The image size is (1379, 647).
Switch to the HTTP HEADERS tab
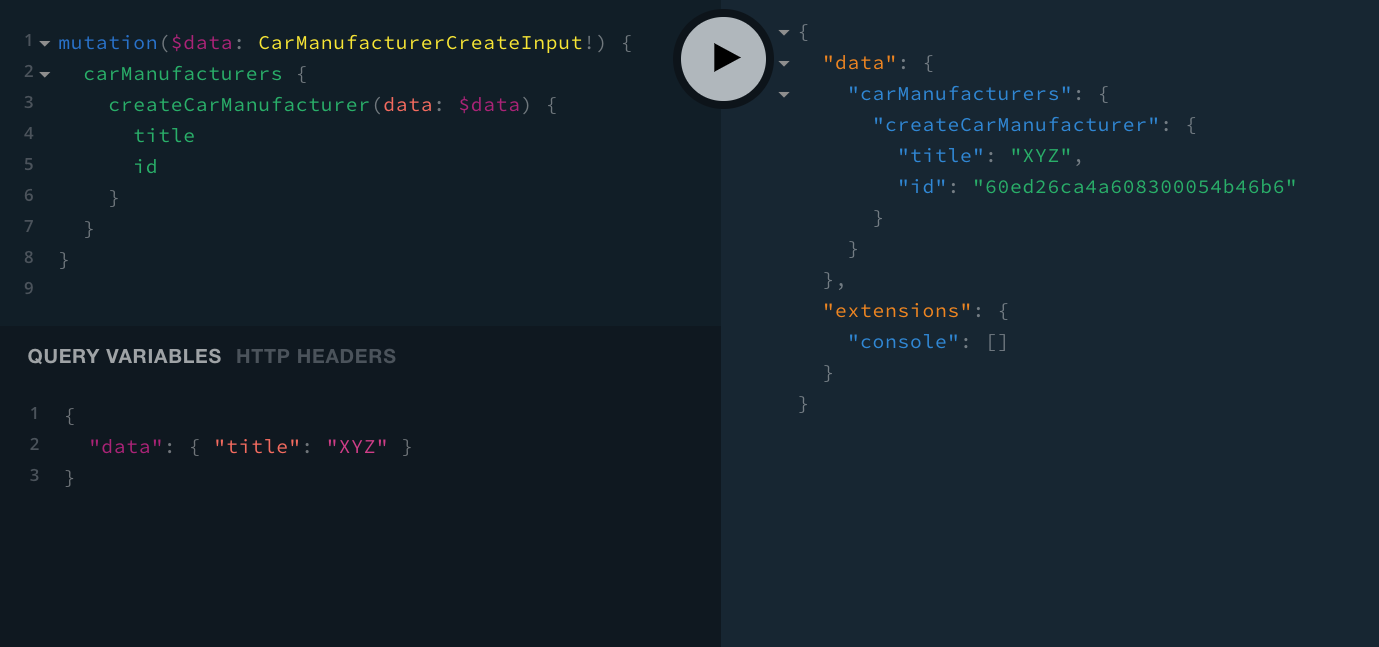click(315, 356)
